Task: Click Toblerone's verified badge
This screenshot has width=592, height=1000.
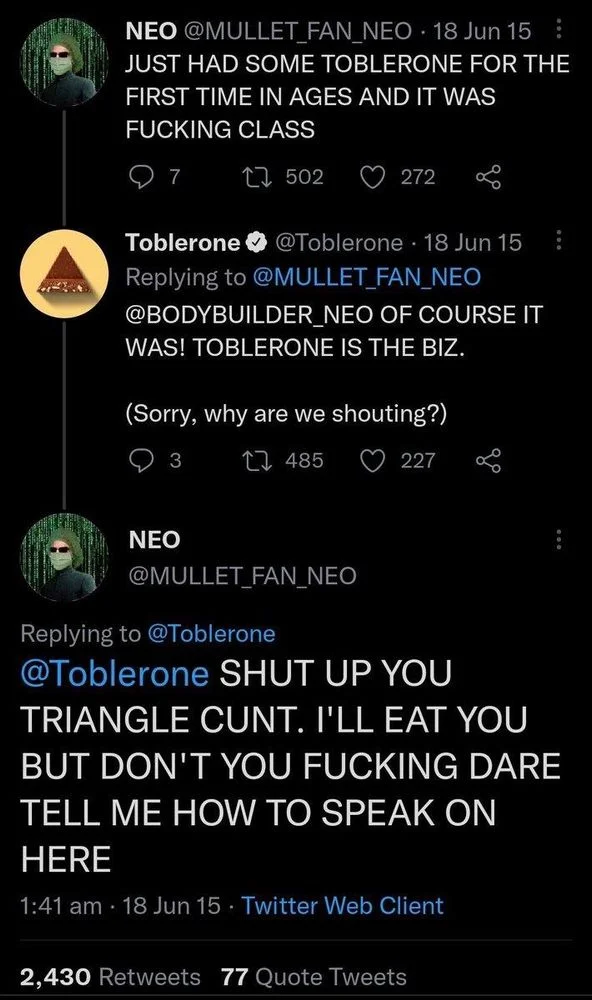Action: tap(257, 240)
